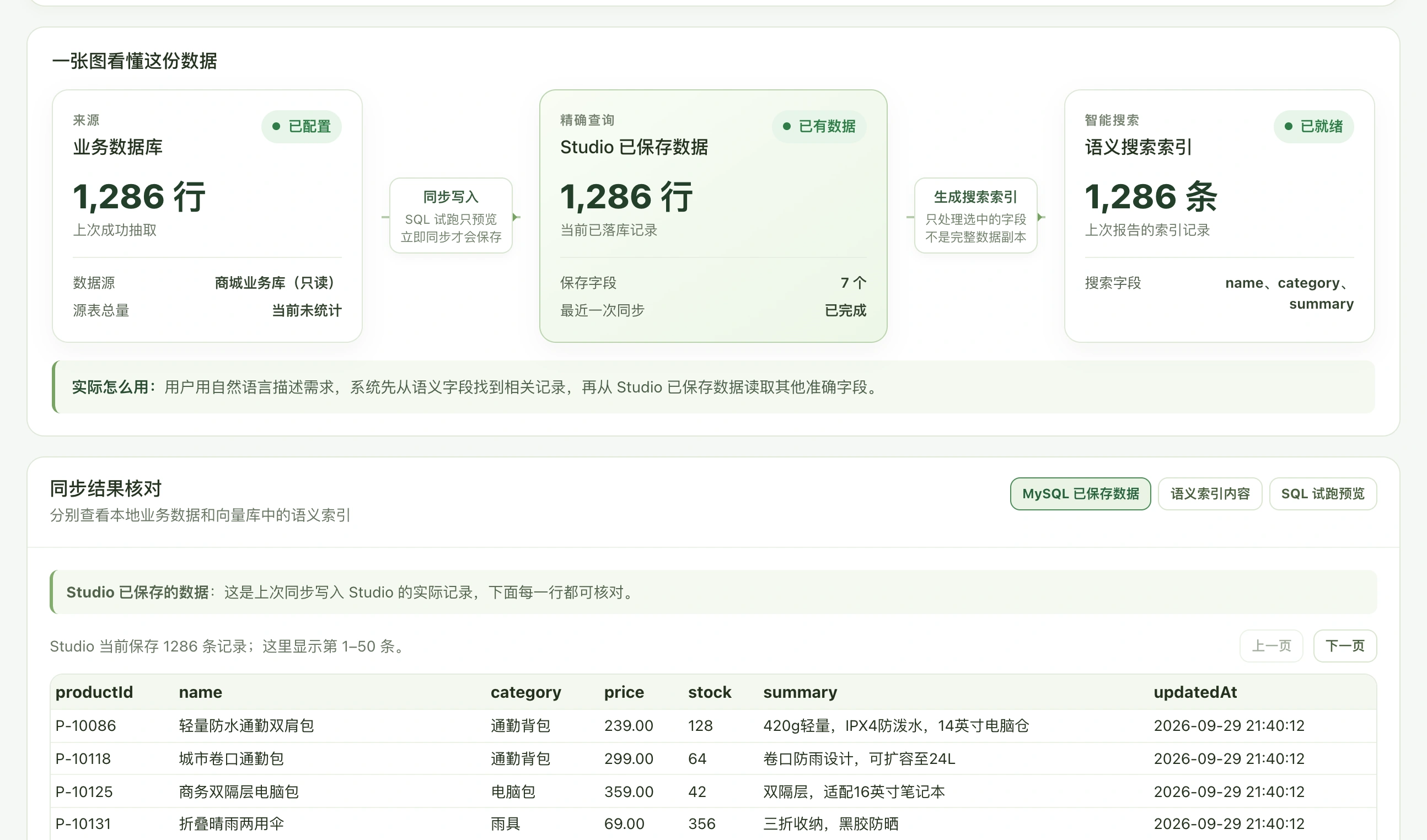The width and height of the screenshot is (1427, 840).
Task: Click stock value 356
Action: [x=701, y=823]
